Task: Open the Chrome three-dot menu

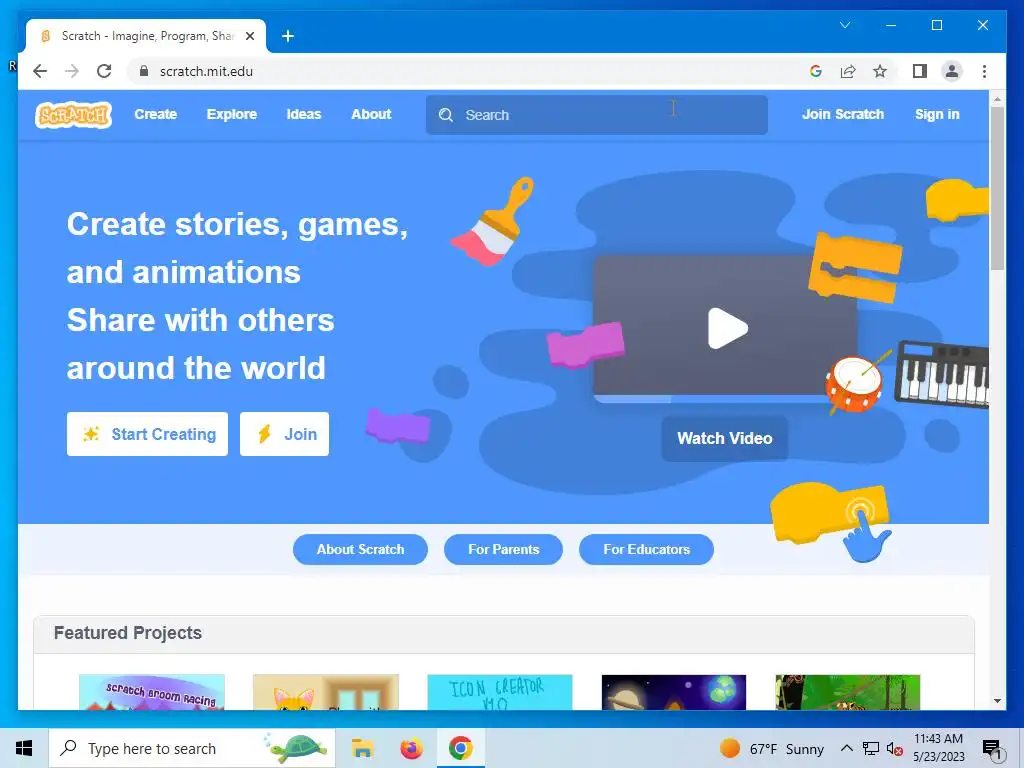Action: pos(984,71)
